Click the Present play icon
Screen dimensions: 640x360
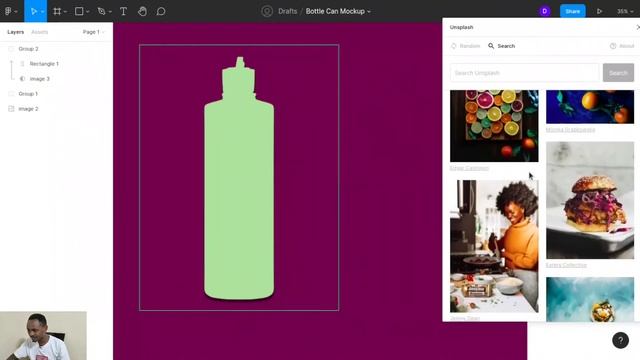599,11
